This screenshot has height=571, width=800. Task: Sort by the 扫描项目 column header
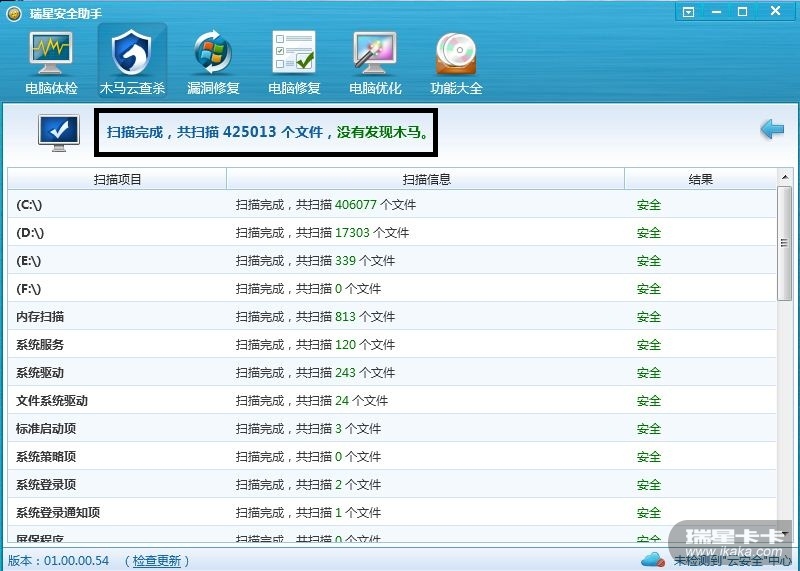pyautogui.click(x=117, y=180)
